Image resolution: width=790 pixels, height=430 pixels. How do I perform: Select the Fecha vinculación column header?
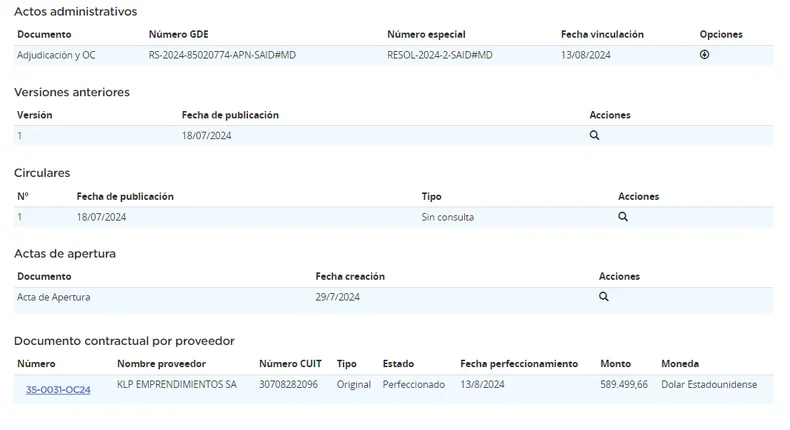click(602, 35)
